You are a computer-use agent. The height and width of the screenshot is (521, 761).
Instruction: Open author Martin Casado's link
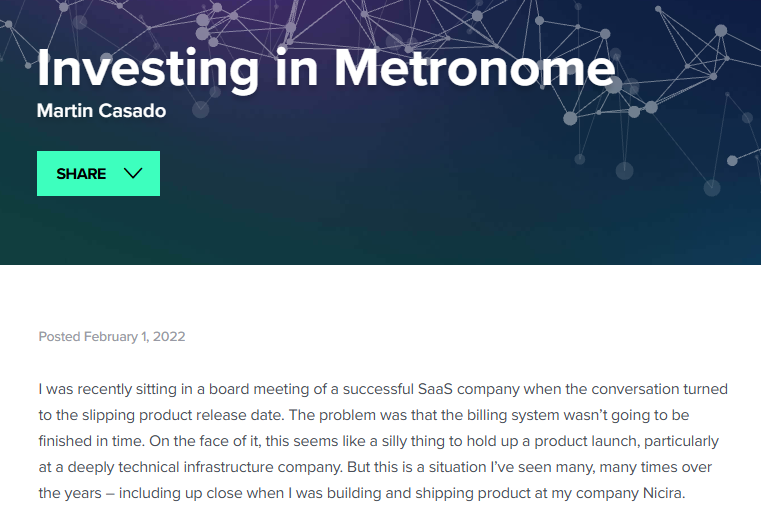[101, 110]
